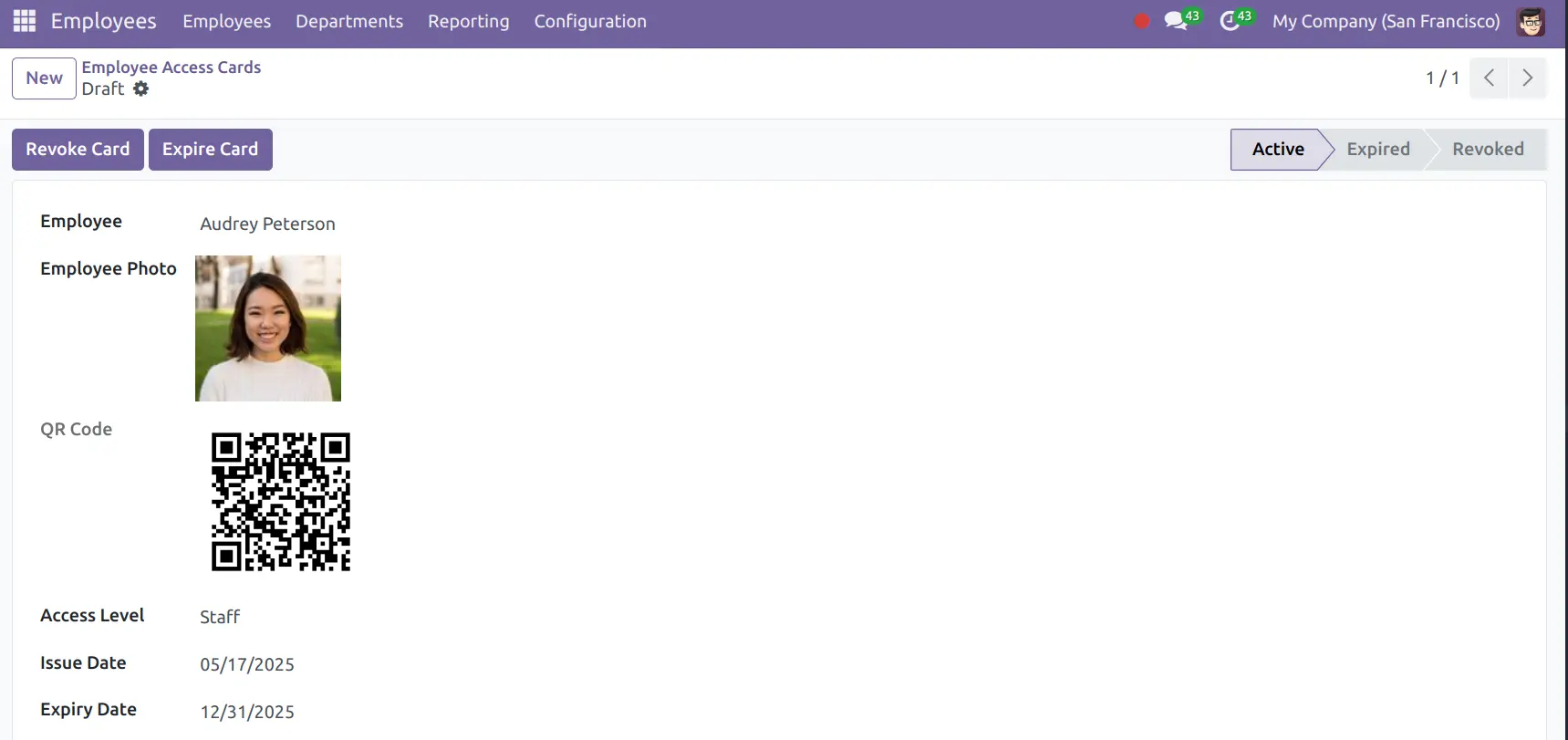The width and height of the screenshot is (1568, 740).
Task: Go to previous record arrow
Action: [1489, 78]
